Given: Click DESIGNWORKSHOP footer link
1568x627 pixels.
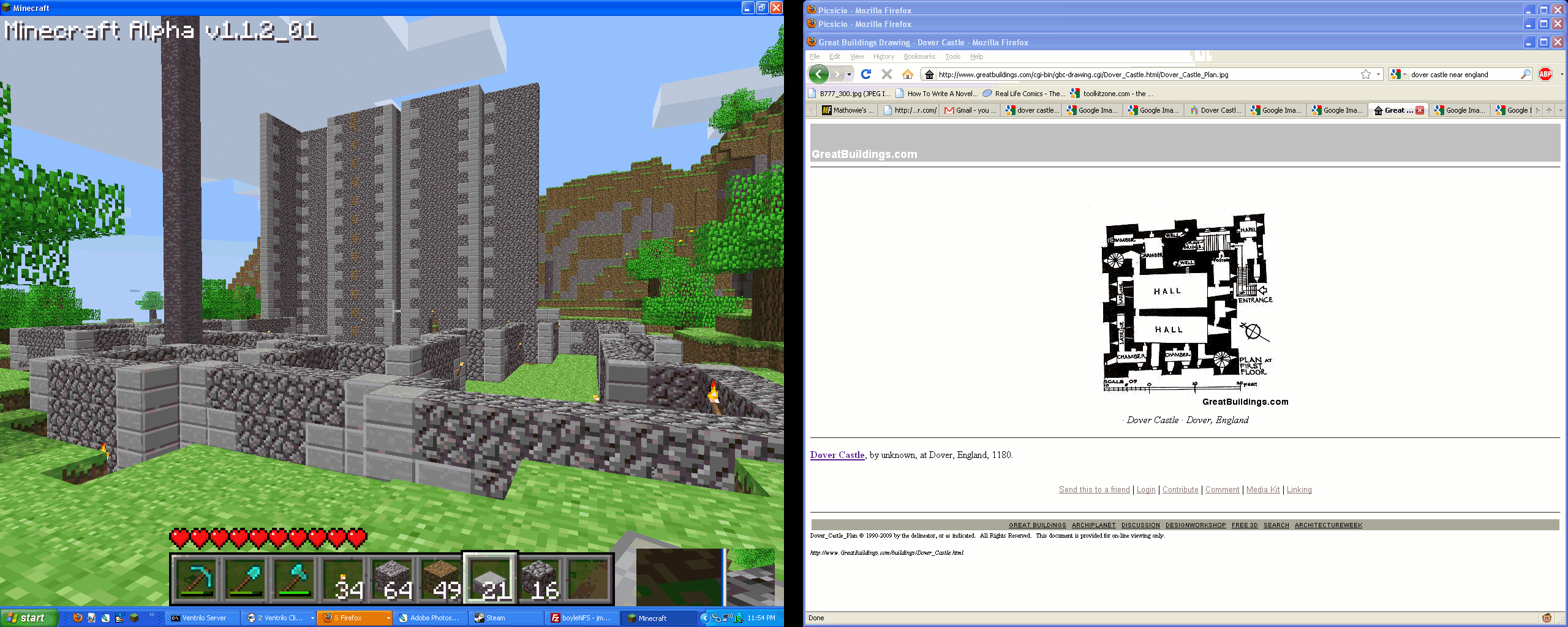Looking at the screenshot, I should (1196, 525).
